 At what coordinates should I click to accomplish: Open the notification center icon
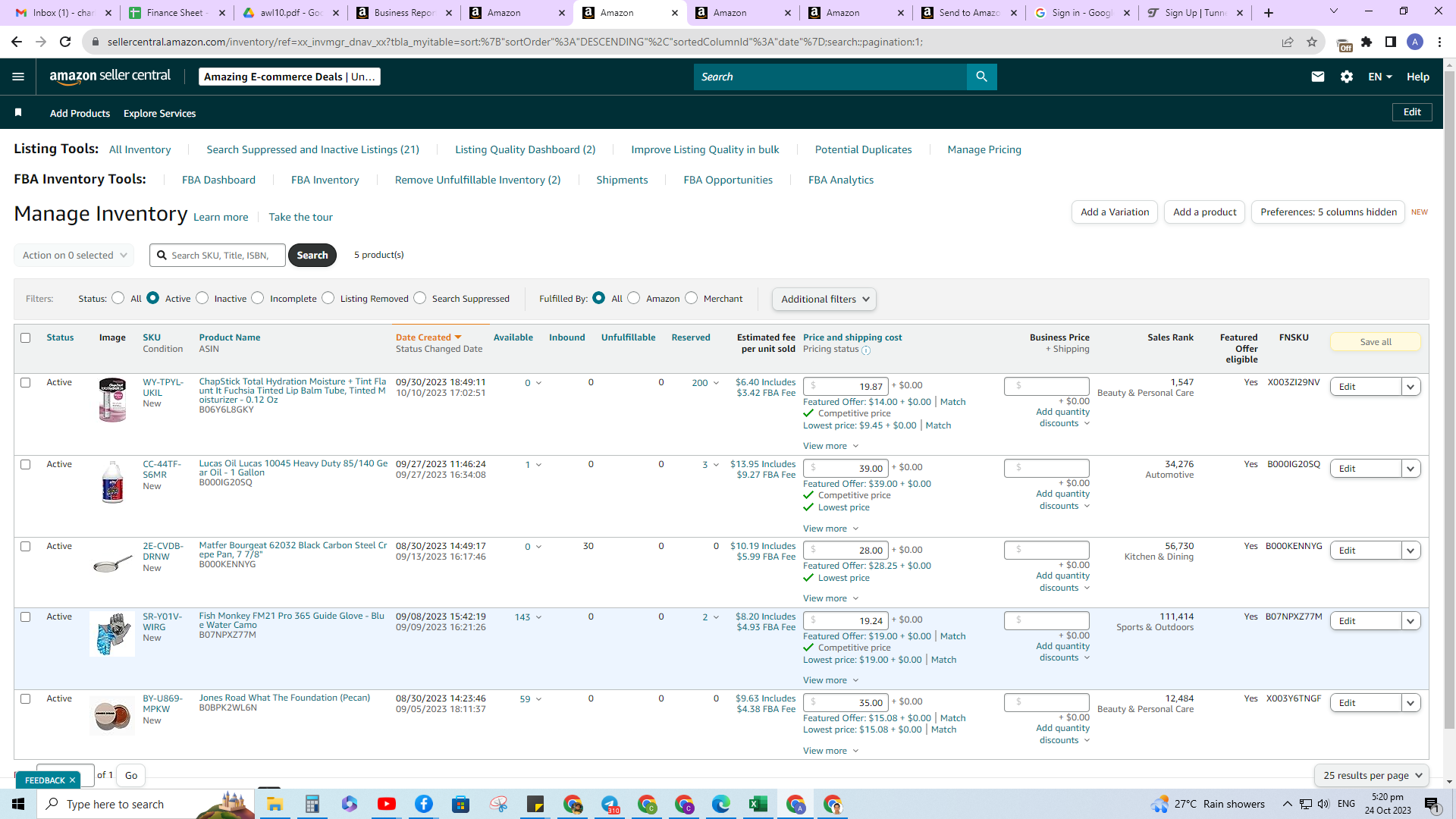(1432, 804)
